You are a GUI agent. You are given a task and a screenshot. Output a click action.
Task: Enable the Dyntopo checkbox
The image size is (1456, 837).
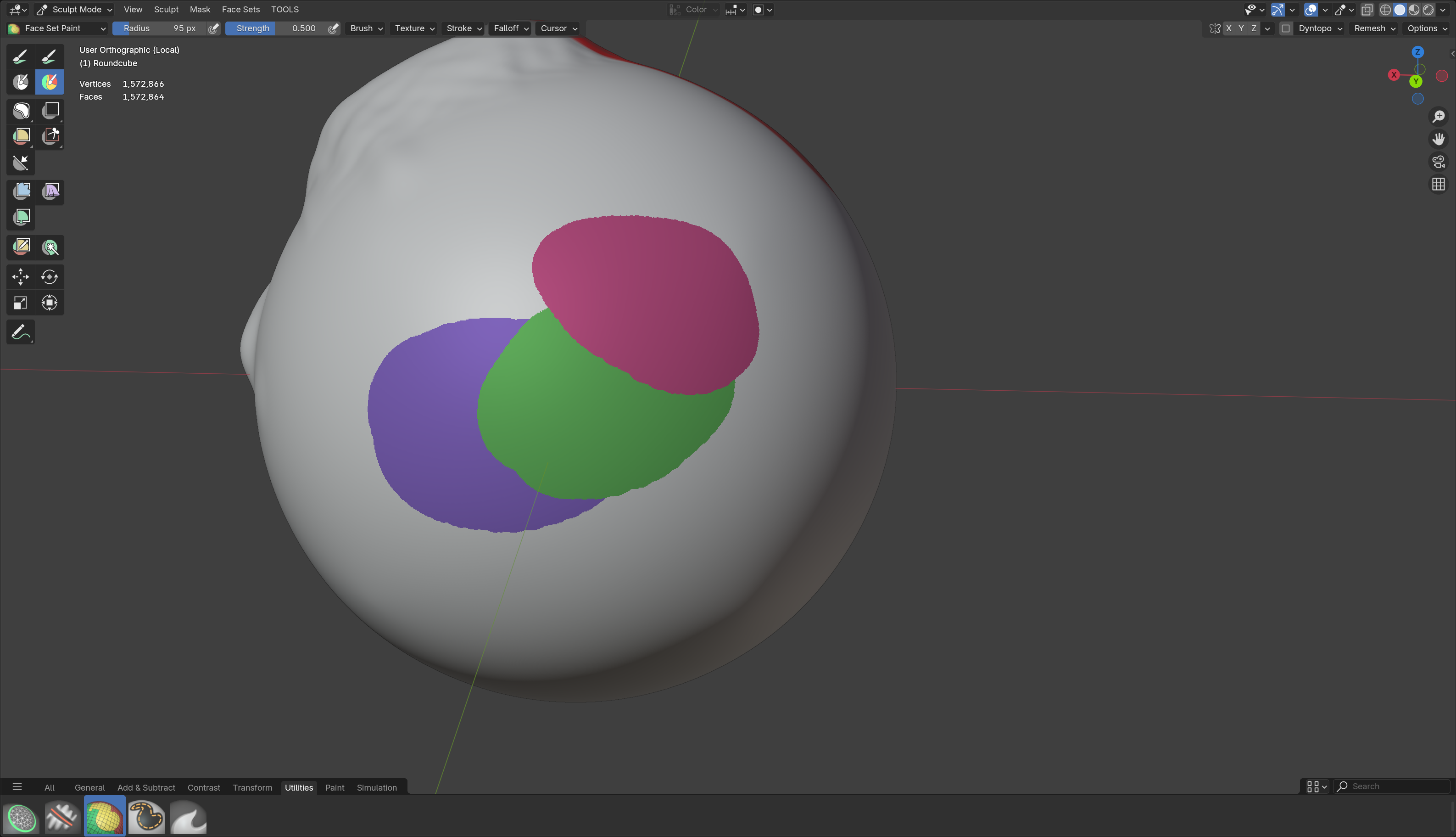1285,28
